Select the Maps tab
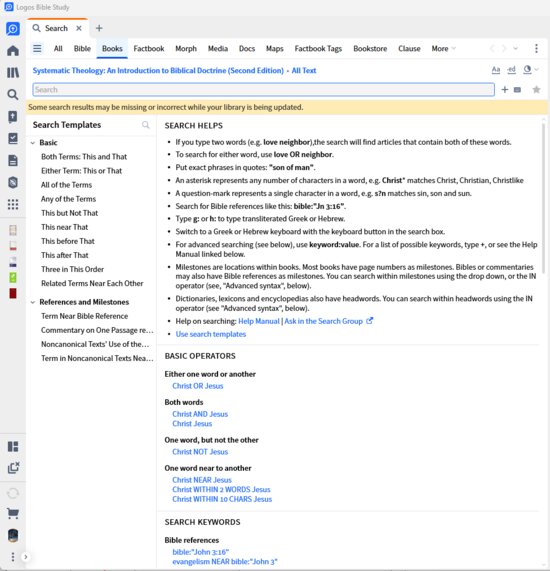This screenshot has height=571, width=550. pyautogui.click(x=275, y=48)
